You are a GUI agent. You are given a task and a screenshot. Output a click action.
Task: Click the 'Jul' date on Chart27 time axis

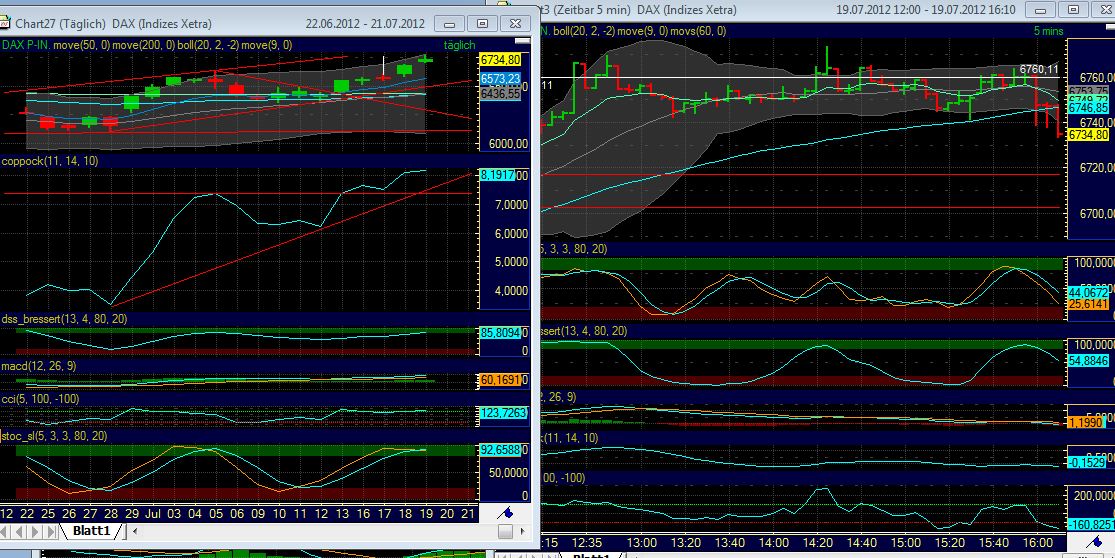pyautogui.click(x=153, y=513)
